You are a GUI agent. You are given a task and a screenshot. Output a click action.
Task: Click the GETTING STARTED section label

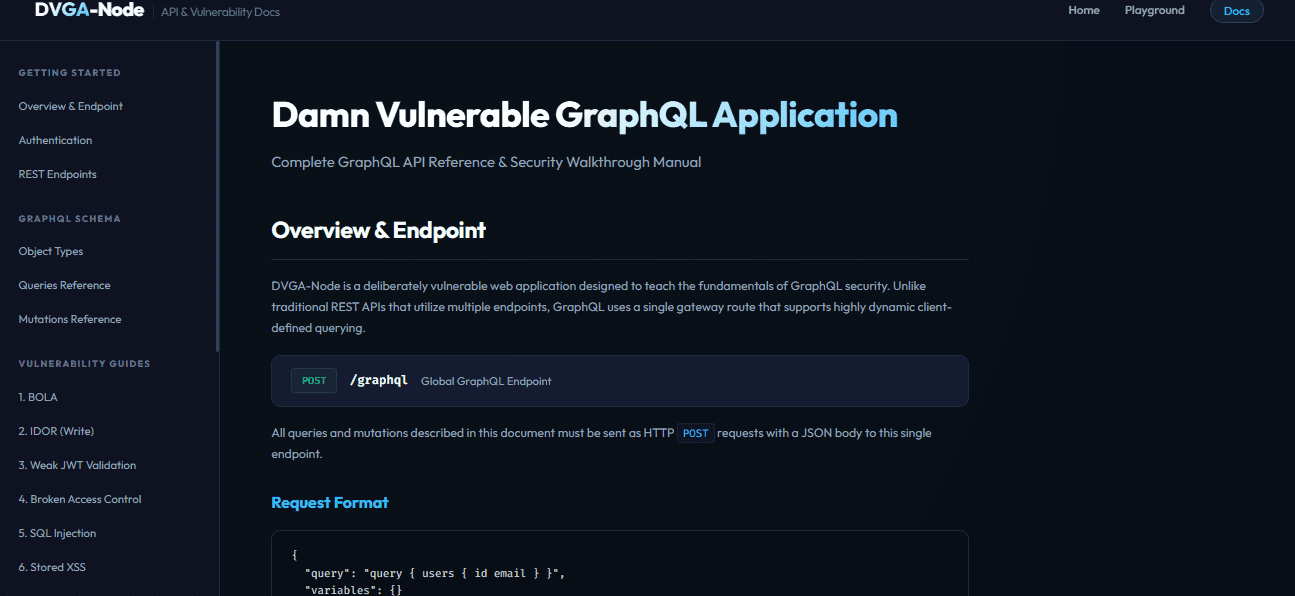pyautogui.click(x=70, y=73)
